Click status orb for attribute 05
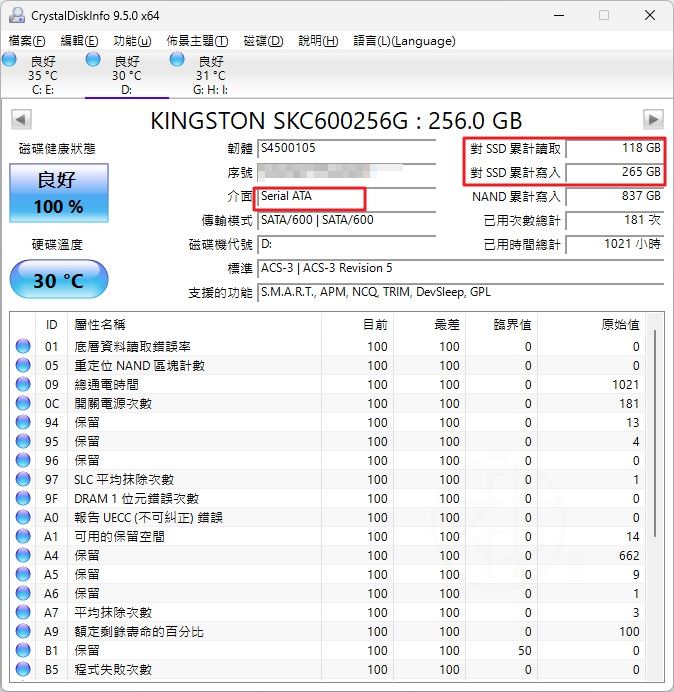 pos(23,365)
